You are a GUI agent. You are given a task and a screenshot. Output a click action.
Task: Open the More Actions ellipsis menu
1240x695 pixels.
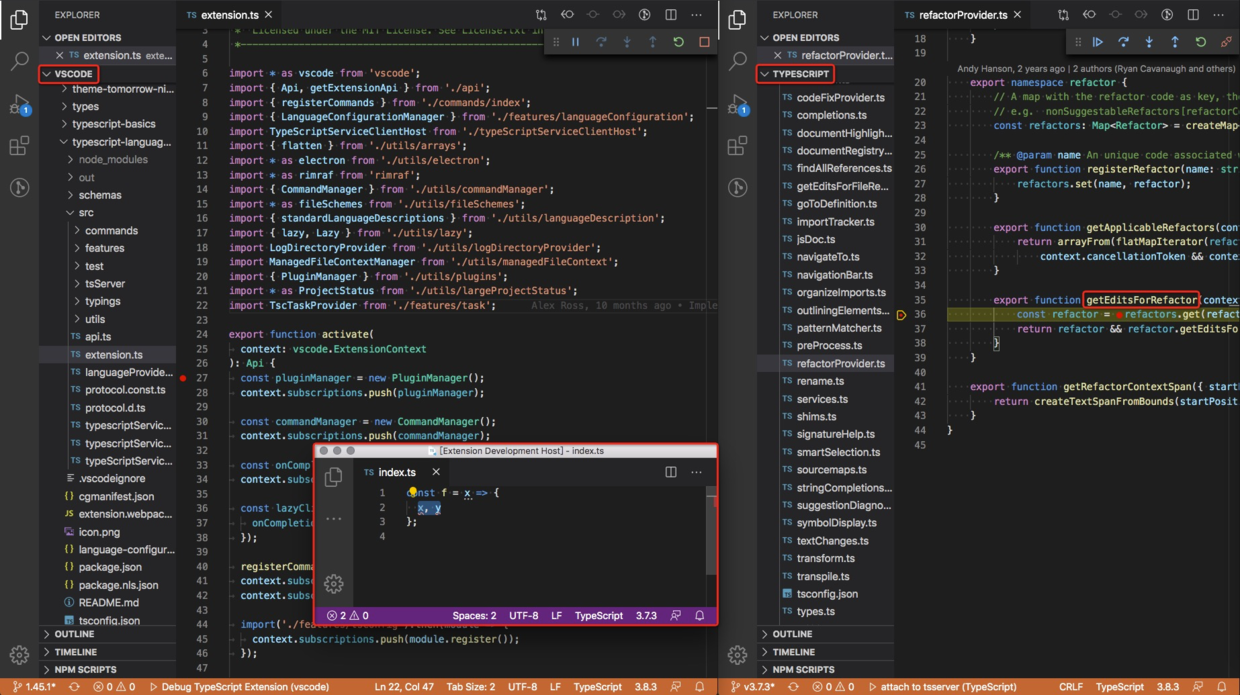tap(697, 14)
